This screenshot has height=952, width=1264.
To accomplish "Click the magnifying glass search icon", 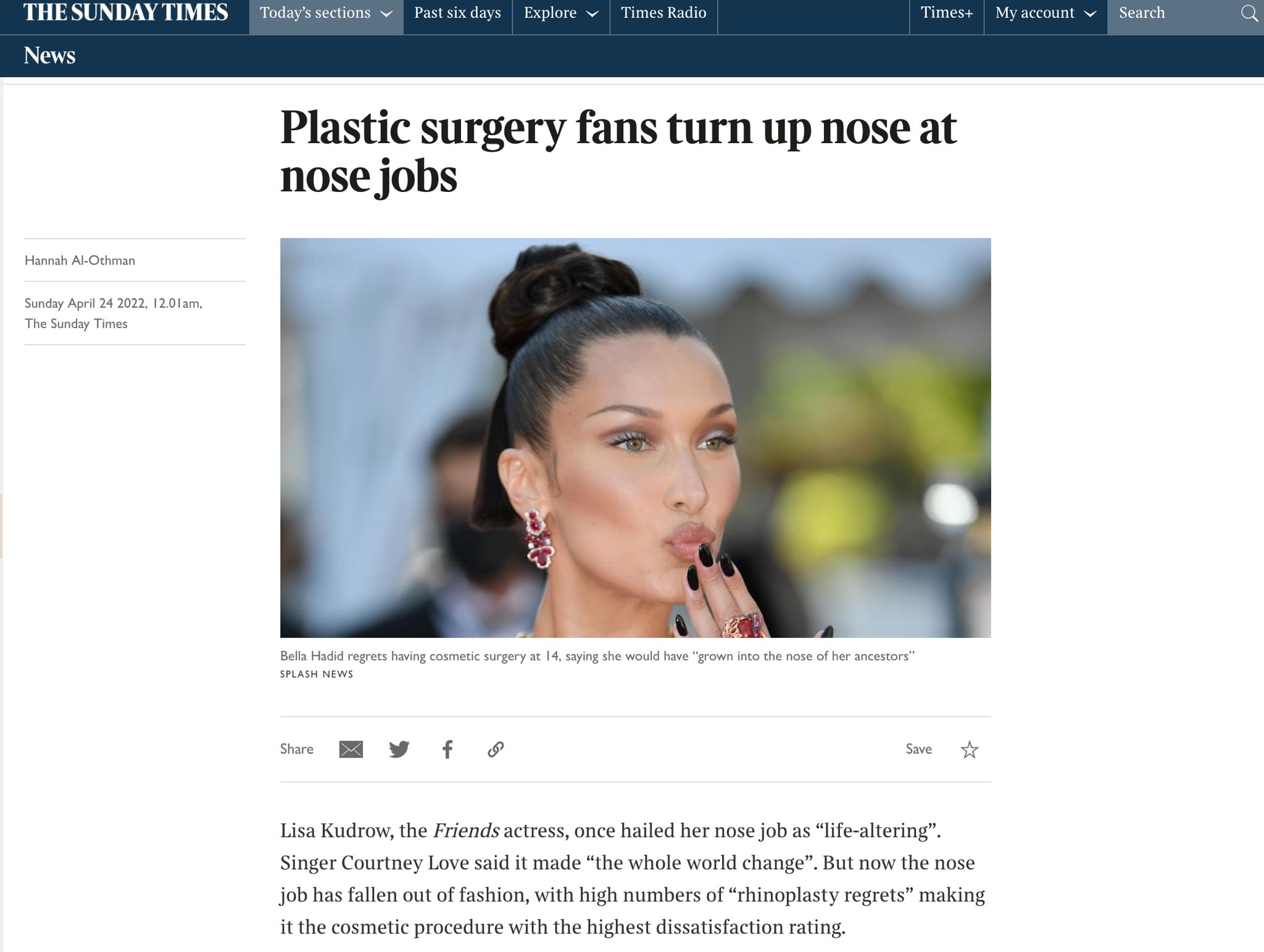I will point(1249,14).
